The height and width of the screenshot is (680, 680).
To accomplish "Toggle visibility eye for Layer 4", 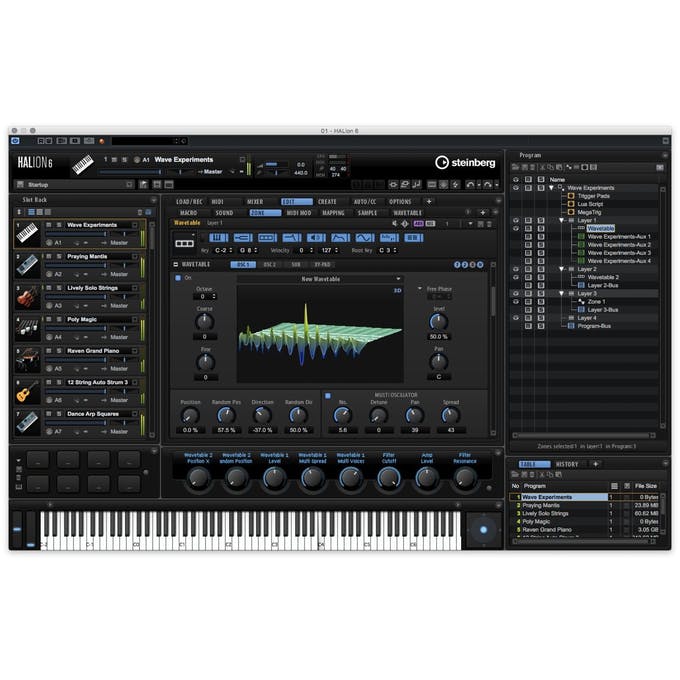I will [516, 318].
